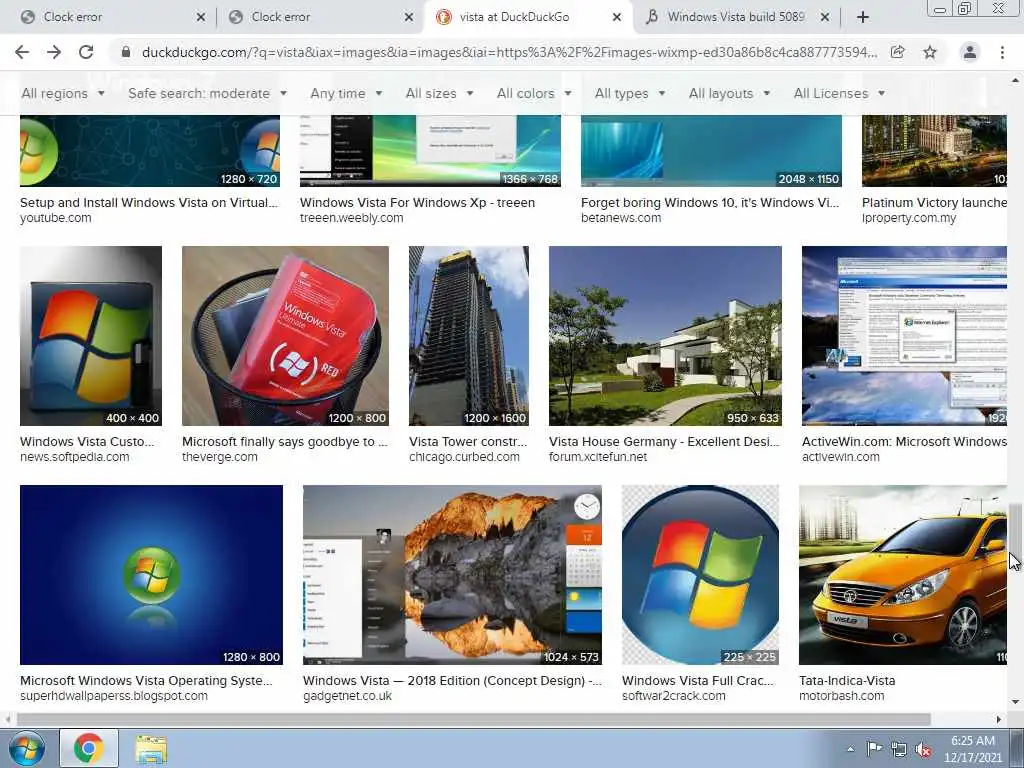This screenshot has height=768, width=1024.
Task: Open the All types dropdown
Action: tap(630, 93)
